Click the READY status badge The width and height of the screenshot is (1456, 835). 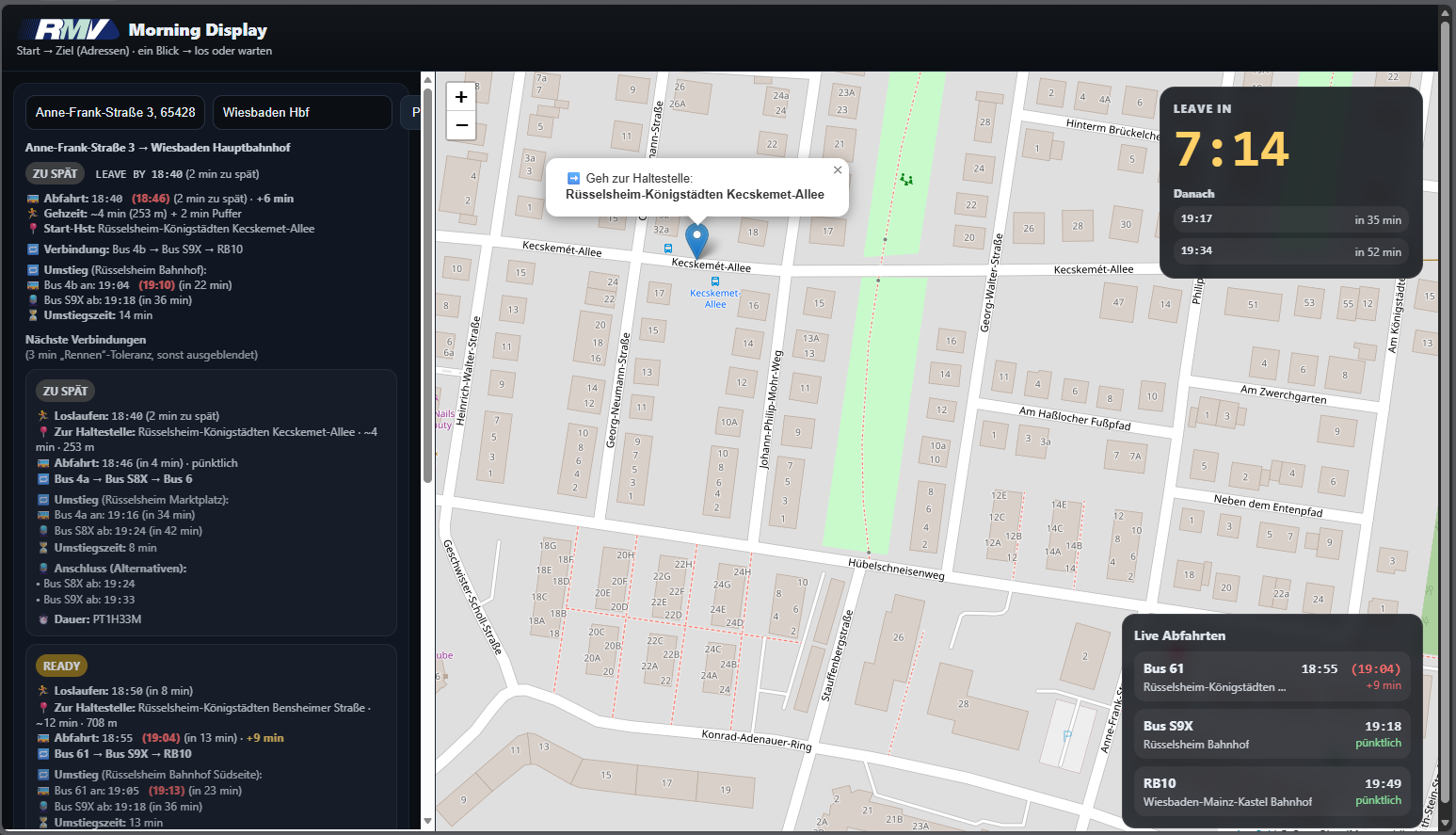point(61,666)
